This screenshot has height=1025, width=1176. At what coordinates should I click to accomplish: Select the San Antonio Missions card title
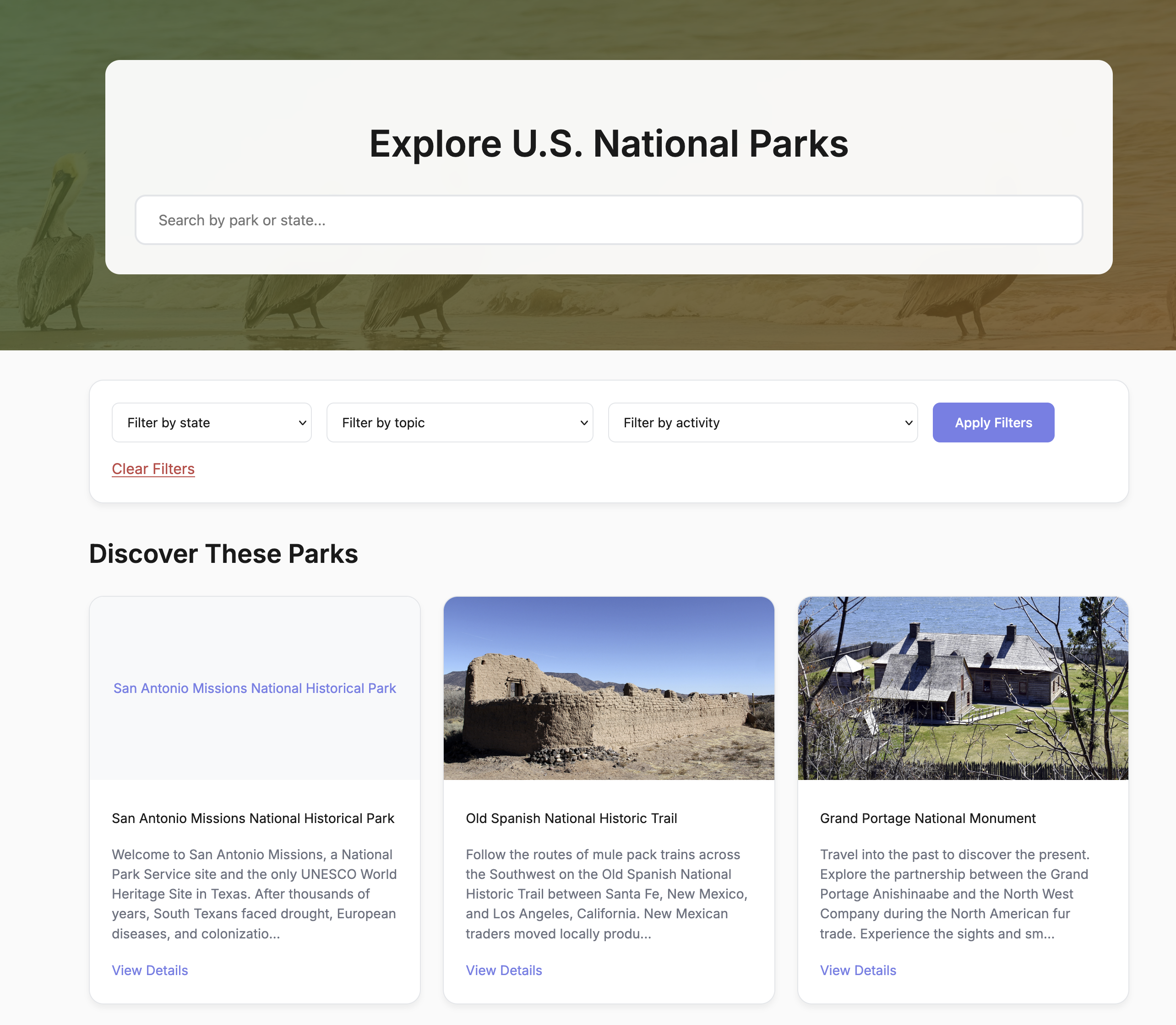point(253,818)
